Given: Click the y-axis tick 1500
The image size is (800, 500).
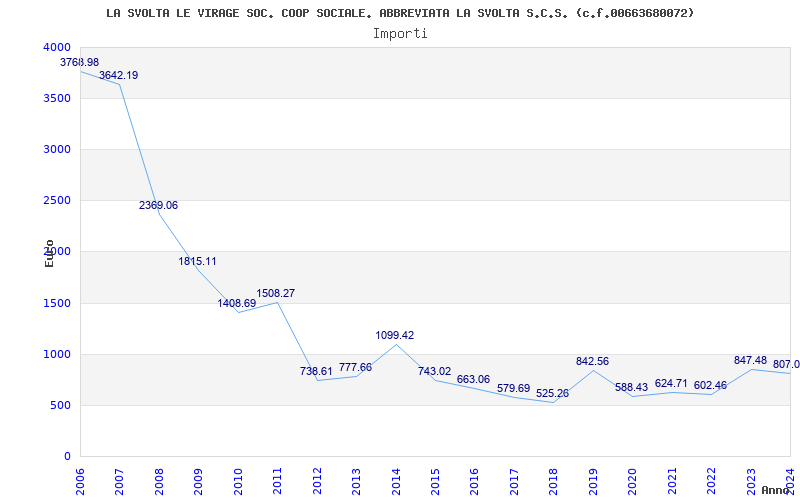Looking at the screenshot, I should pos(55,304).
